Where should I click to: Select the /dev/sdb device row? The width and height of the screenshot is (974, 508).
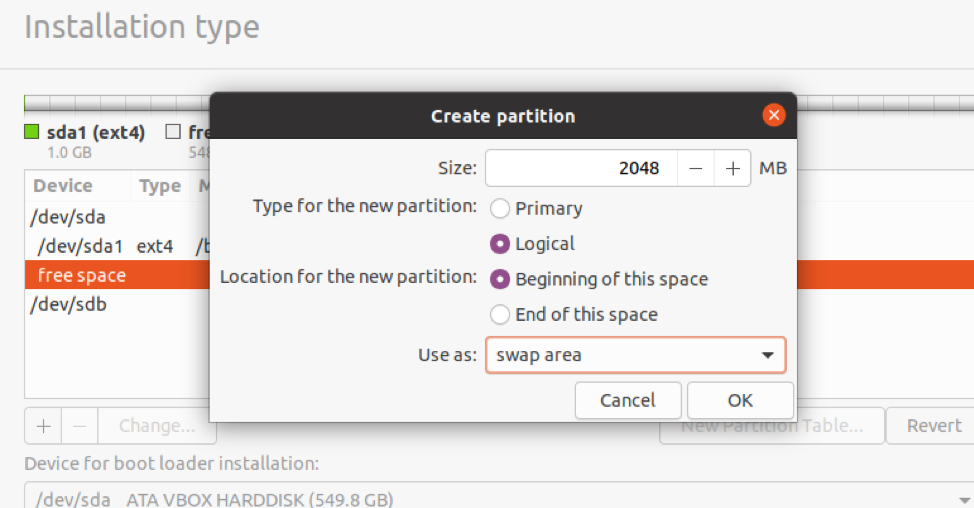(70, 304)
